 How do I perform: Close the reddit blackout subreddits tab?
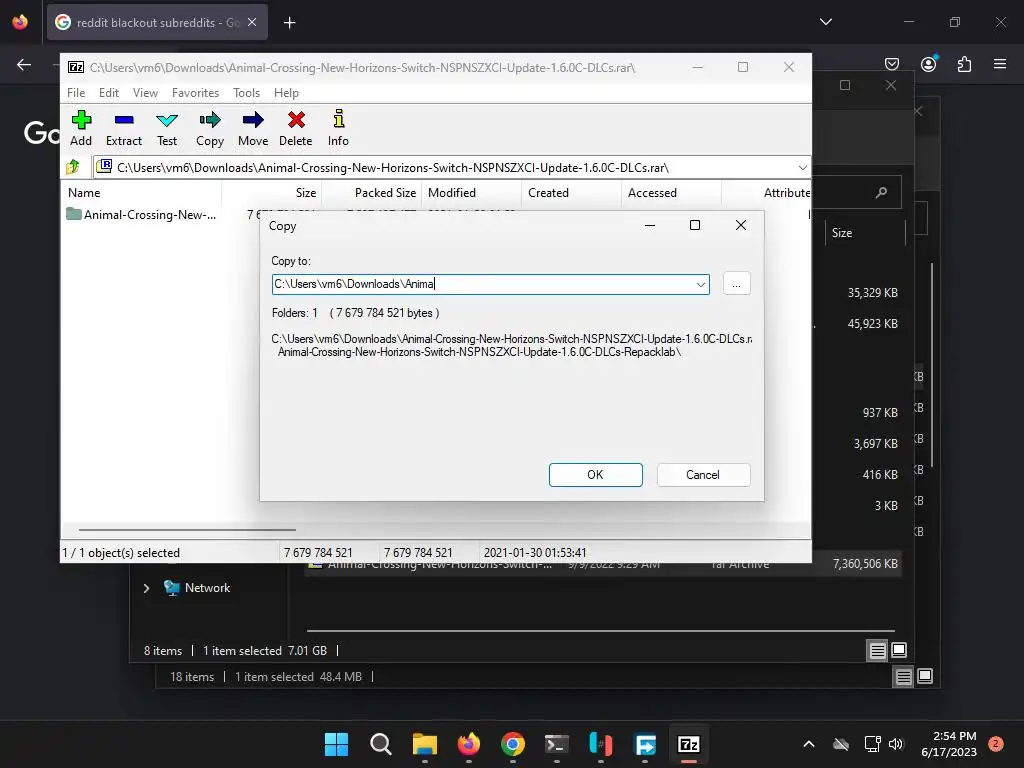click(x=252, y=22)
